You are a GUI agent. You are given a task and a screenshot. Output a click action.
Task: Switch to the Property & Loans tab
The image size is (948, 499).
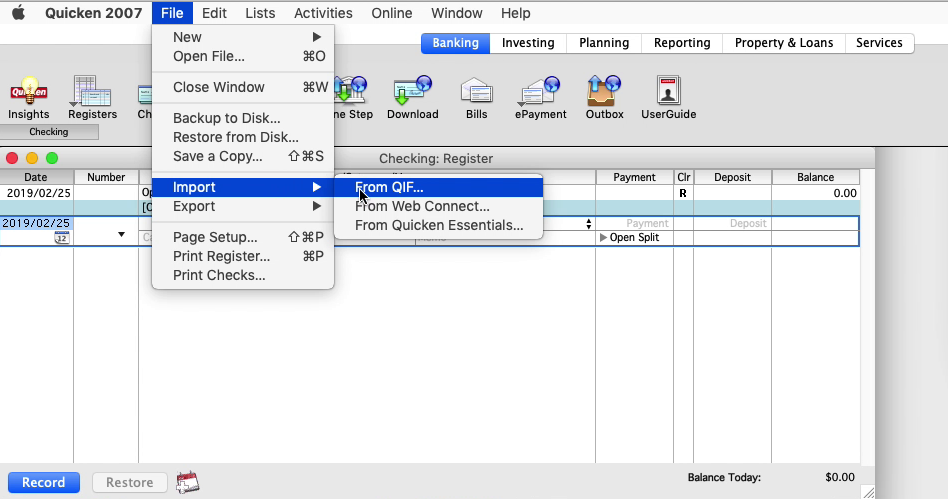pos(784,43)
